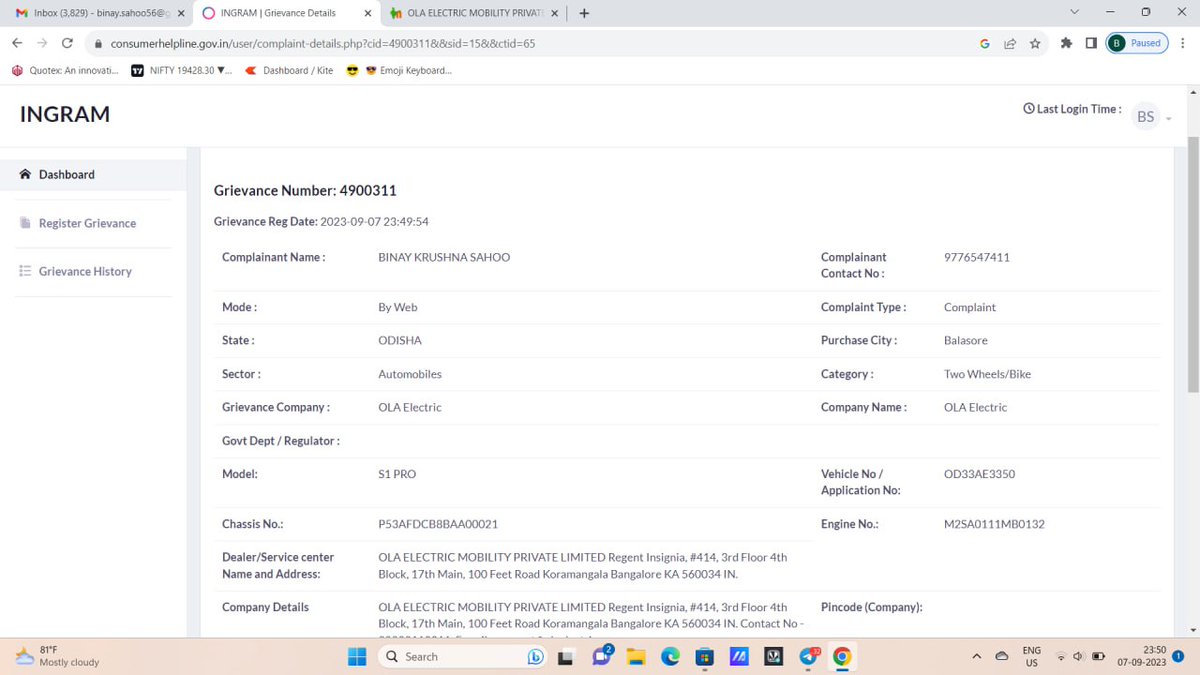Open Telegram from the taskbar
Image resolution: width=1200 pixels, height=675 pixels.
(x=809, y=656)
